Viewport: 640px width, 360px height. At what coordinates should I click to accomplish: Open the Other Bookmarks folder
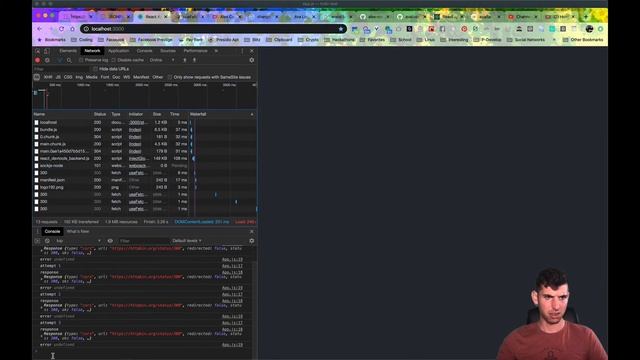[x=583, y=40]
